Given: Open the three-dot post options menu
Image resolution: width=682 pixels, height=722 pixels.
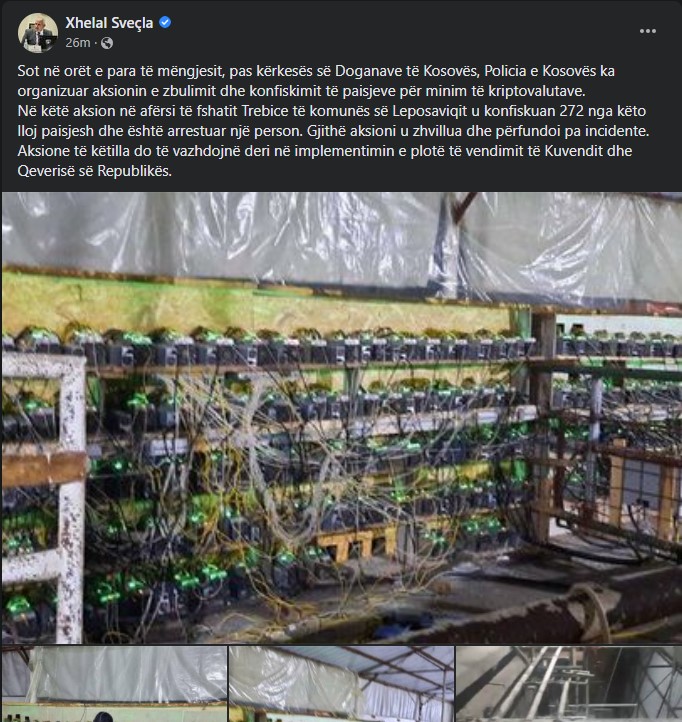Looking at the screenshot, I should (647, 31).
